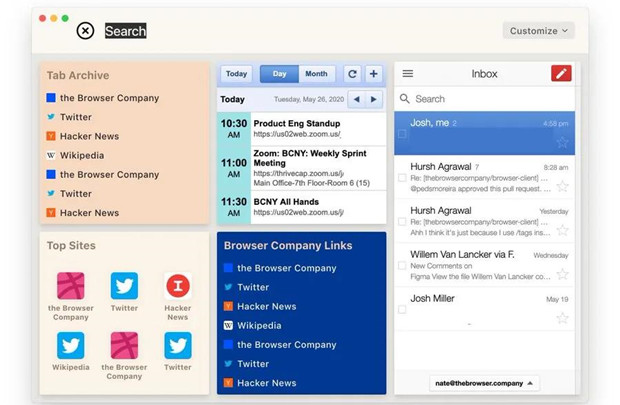Go to next day with the right arrow
This screenshot has width=620, height=405.
374,99
